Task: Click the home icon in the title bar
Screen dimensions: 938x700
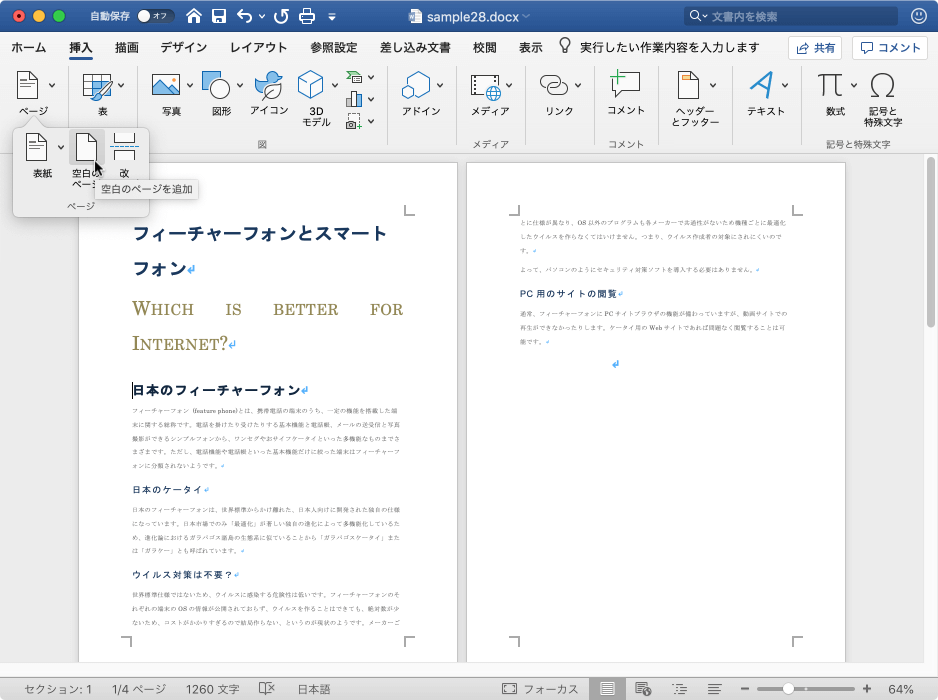Action: pyautogui.click(x=193, y=16)
